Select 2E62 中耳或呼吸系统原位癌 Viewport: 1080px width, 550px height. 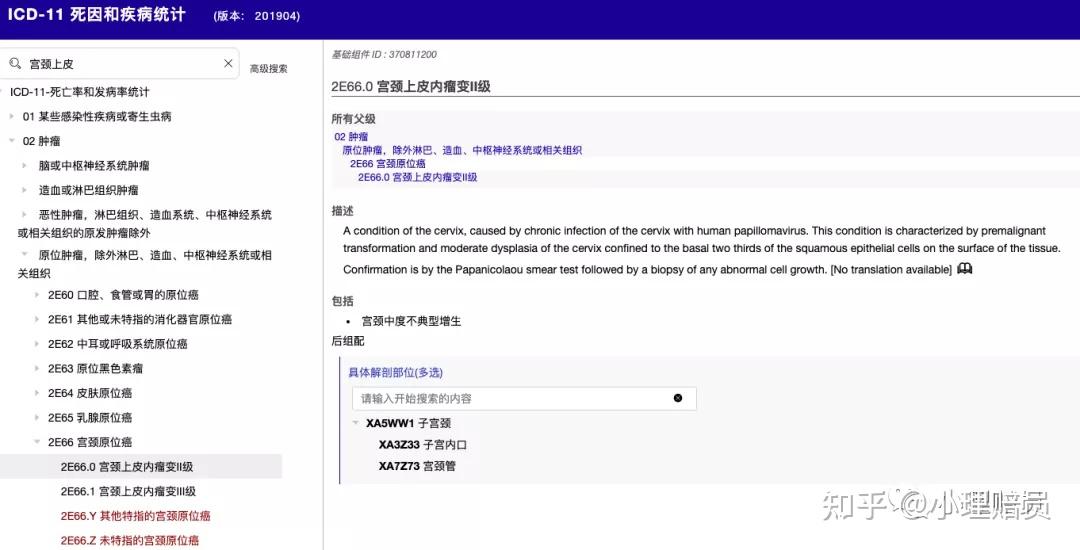(x=118, y=343)
